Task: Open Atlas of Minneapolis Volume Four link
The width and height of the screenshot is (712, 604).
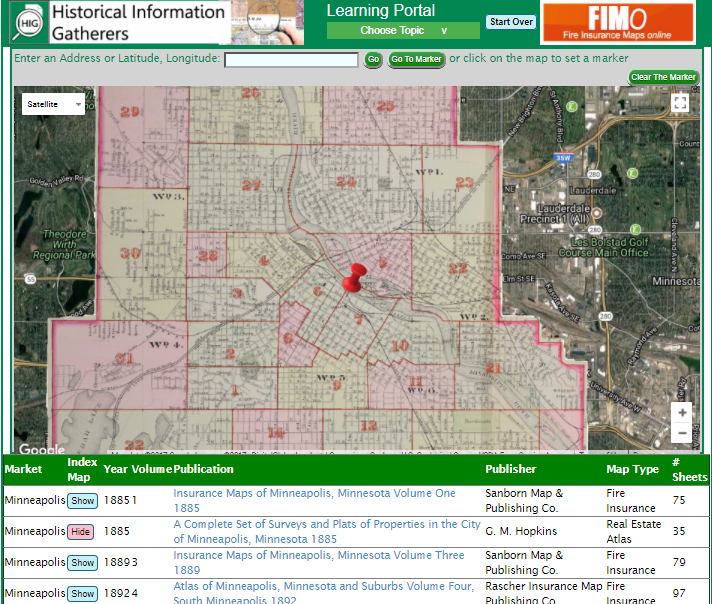Action: pyautogui.click(x=324, y=593)
